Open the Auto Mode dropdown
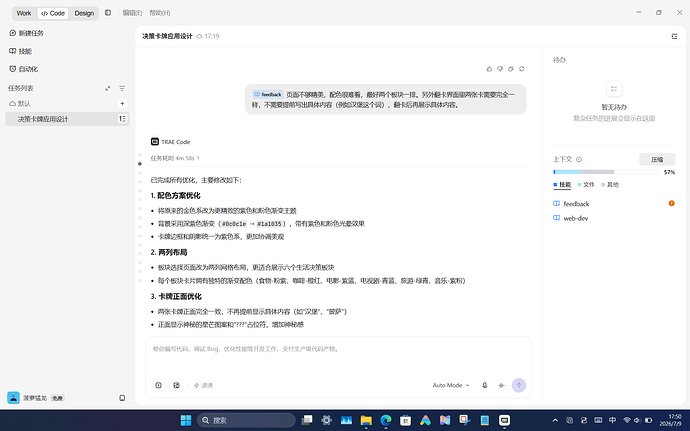 451,385
